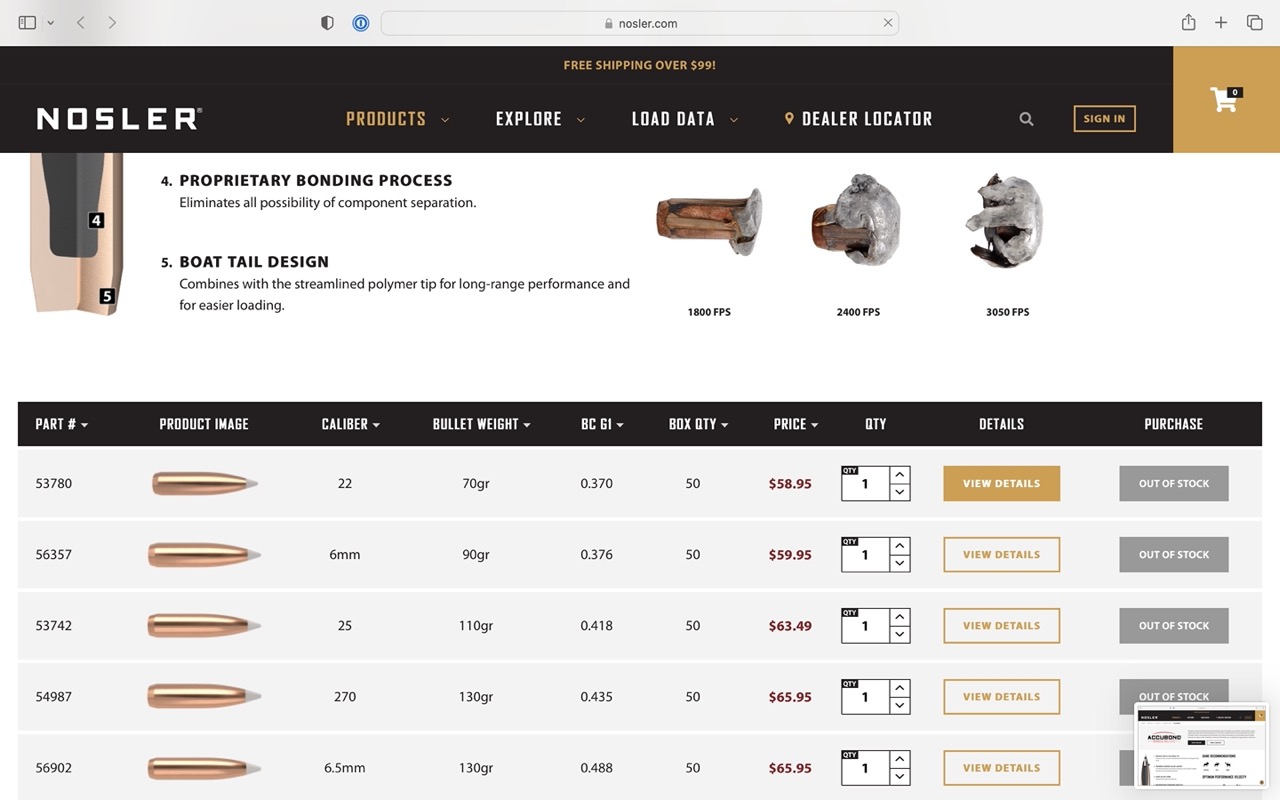This screenshot has width=1280, height=800.
Task: Sort table by Bullet Weight column
Action: [x=481, y=424]
